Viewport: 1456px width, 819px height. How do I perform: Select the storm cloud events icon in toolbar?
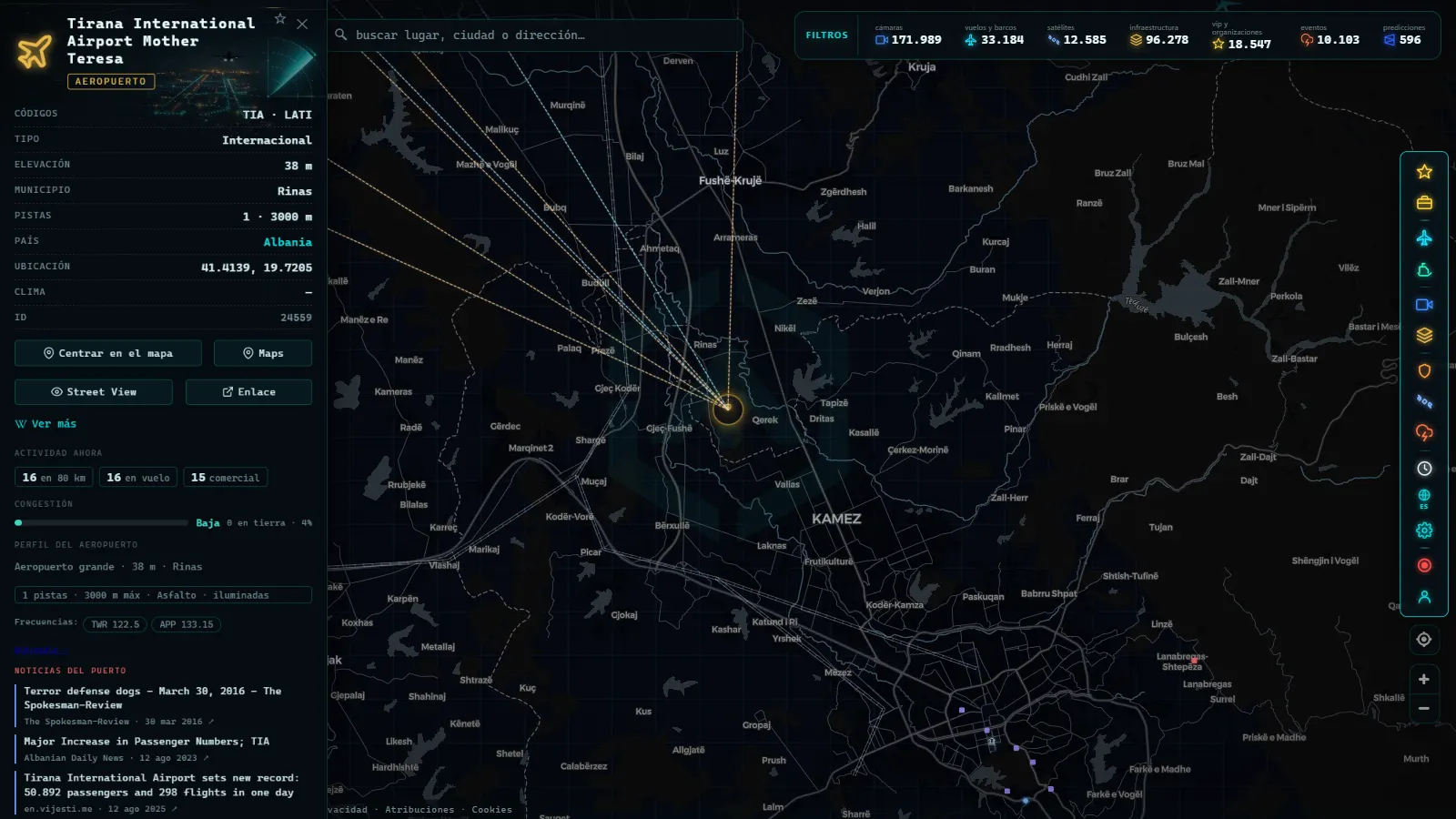point(1424,433)
